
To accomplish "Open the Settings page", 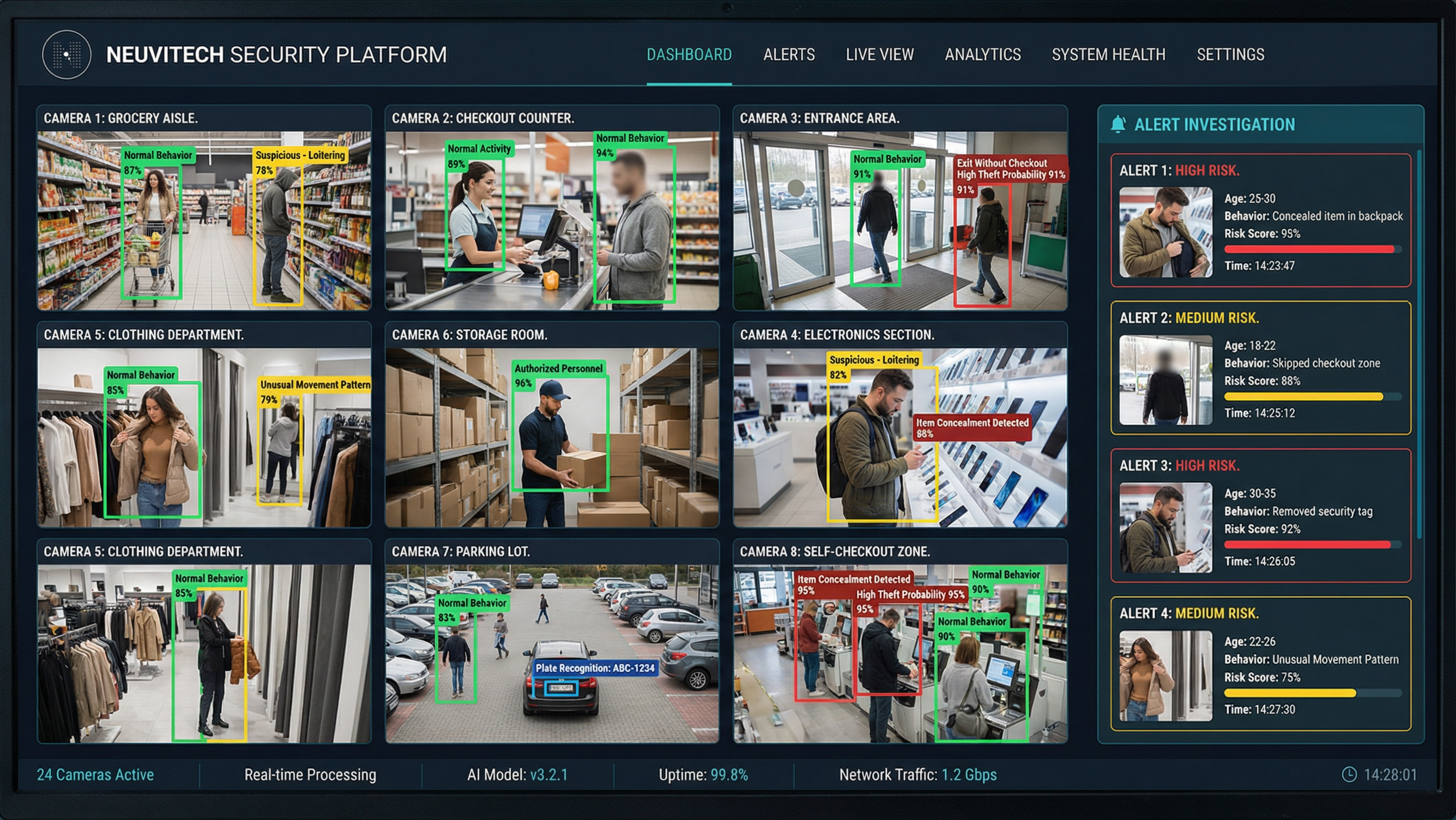I will click(1230, 55).
